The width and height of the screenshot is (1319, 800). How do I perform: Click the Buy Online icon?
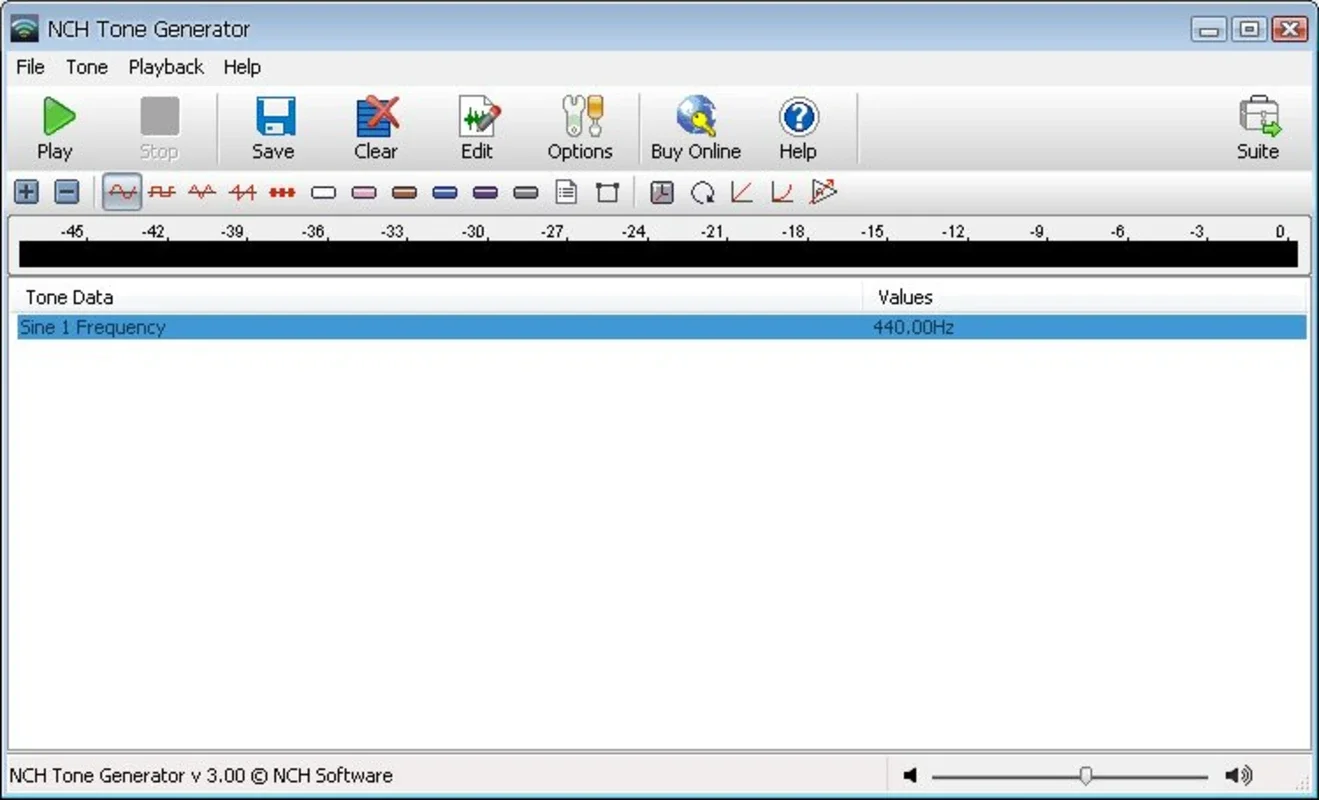pyautogui.click(x=696, y=129)
